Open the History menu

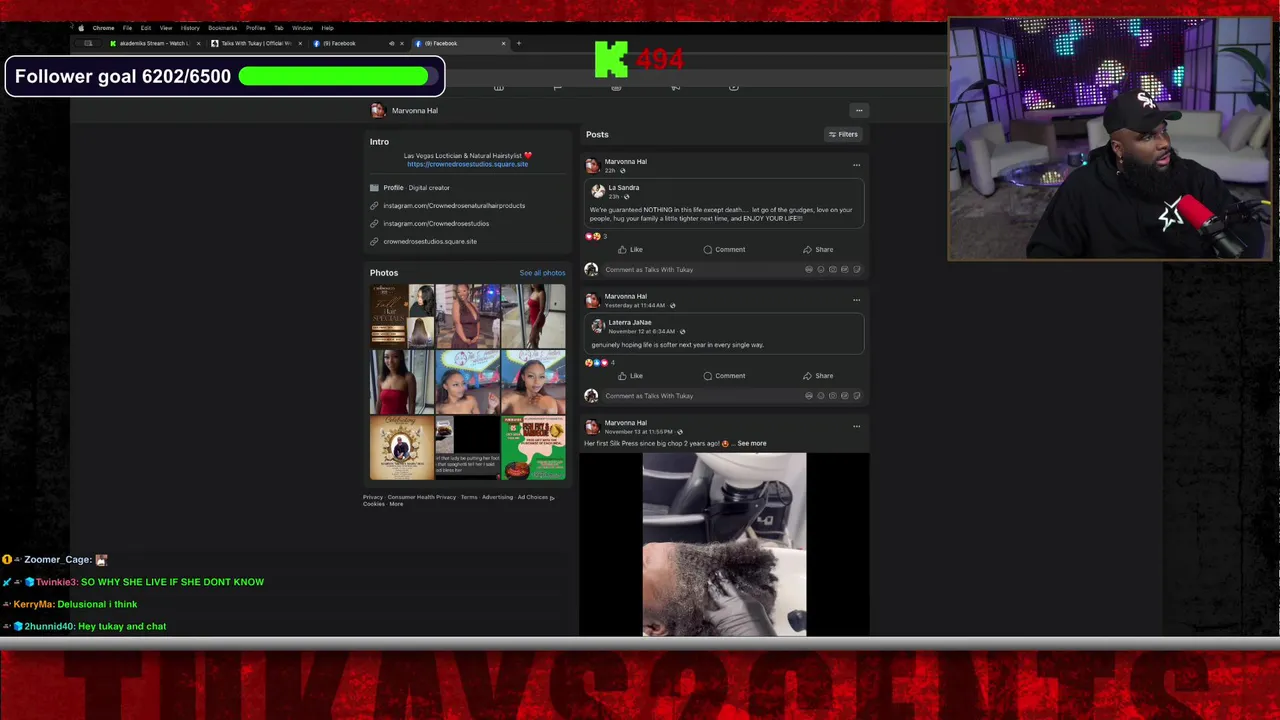[x=190, y=28]
